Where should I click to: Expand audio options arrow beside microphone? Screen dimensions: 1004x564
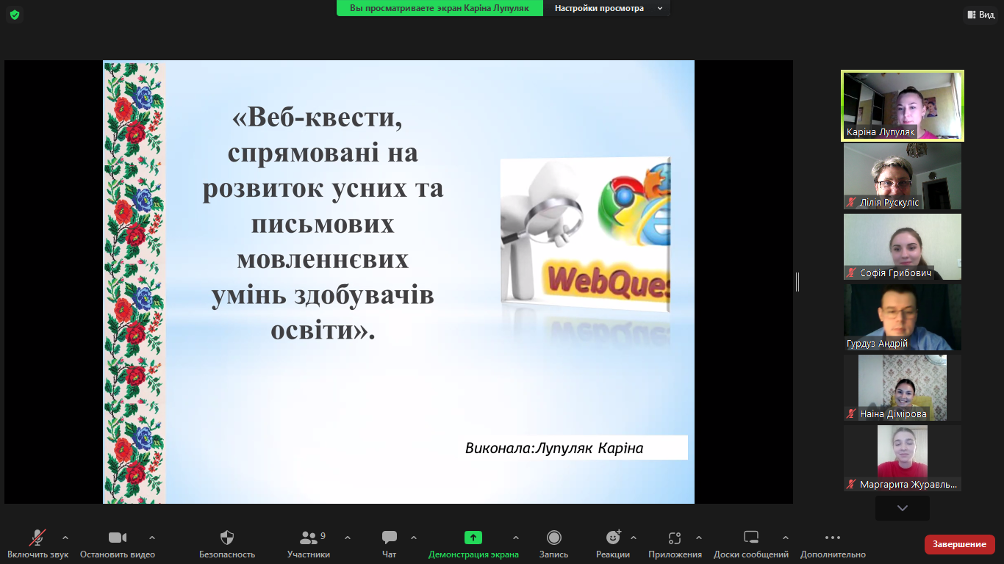66,537
